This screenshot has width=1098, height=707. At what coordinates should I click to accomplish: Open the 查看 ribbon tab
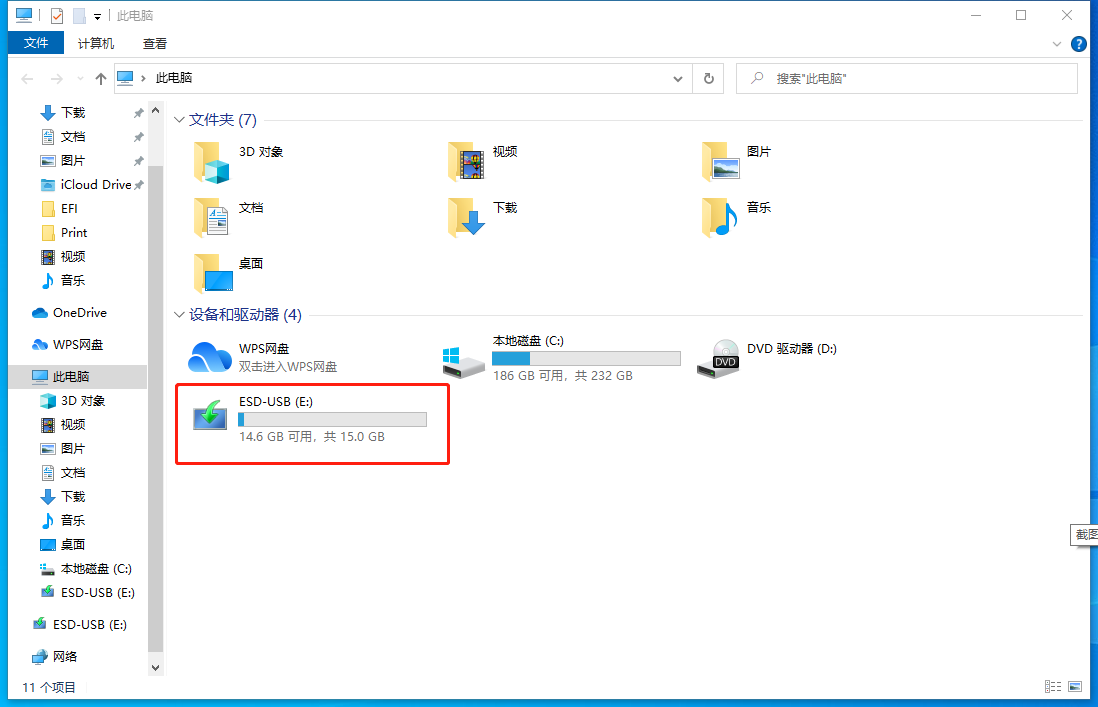pos(155,44)
